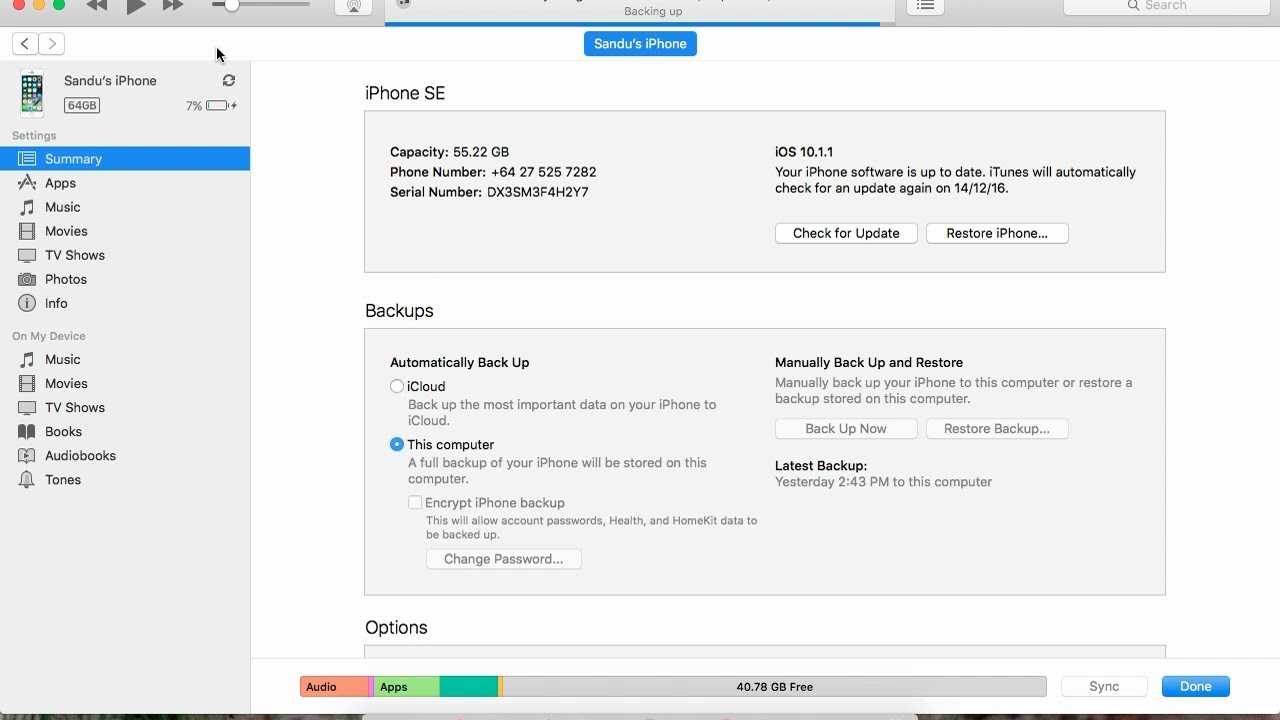Click the 40.78 GB Free storage segment
The image size is (1280, 720).
click(774, 686)
